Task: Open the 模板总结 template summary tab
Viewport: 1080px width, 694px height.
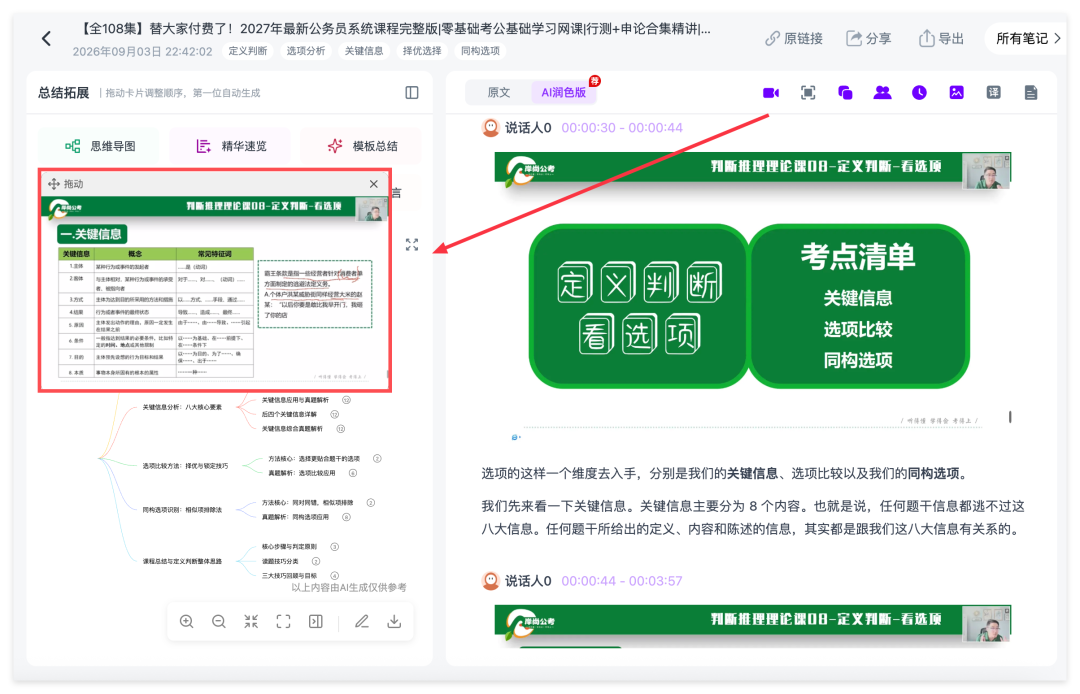Action: coord(362,146)
